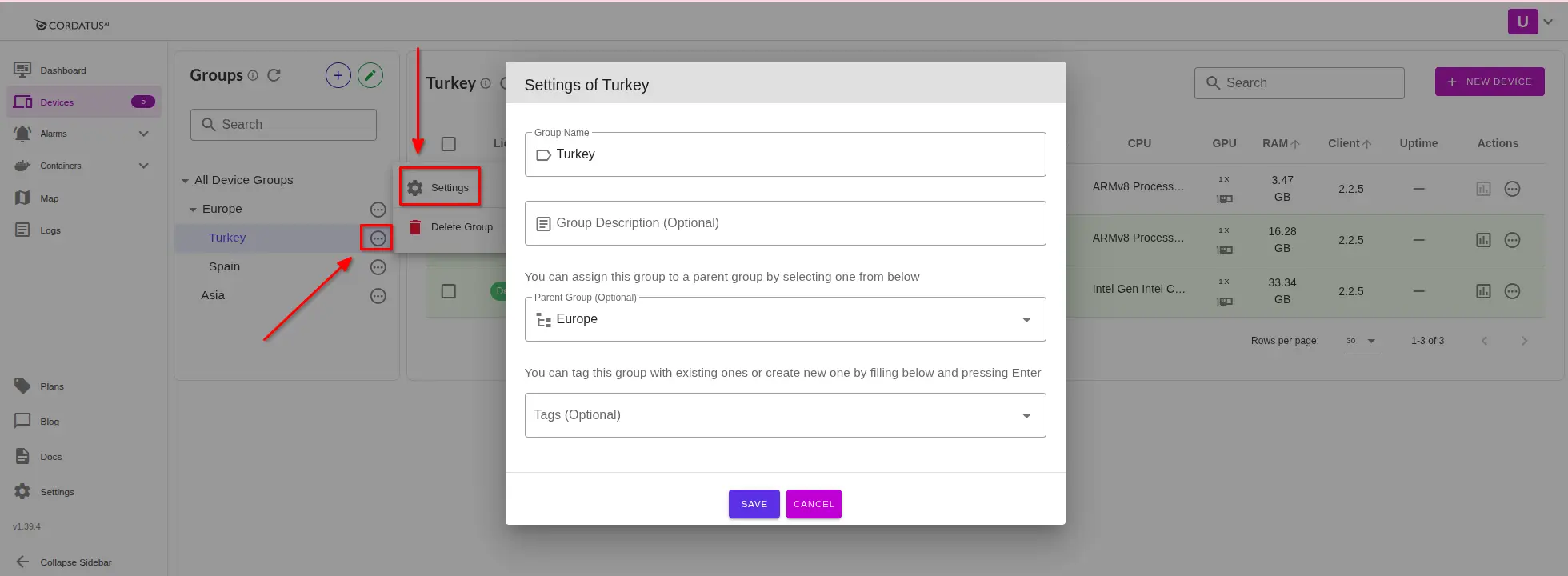The height and width of the screenshot is (576, 1568).
Task: Open the Parent Group dropdown showing Europe
Action: (785, 319)
